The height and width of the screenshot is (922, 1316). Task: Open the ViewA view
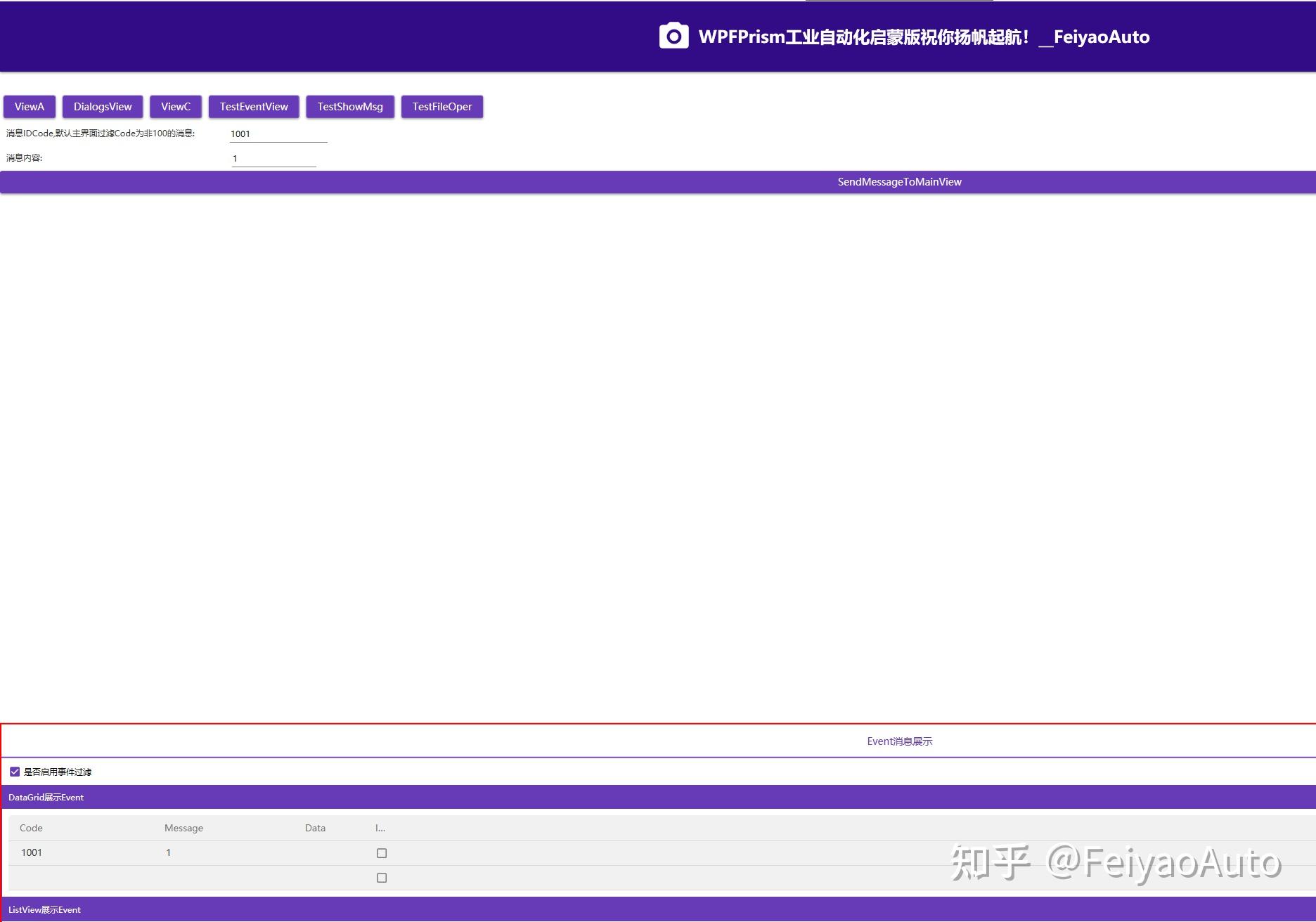pos(28,107)
